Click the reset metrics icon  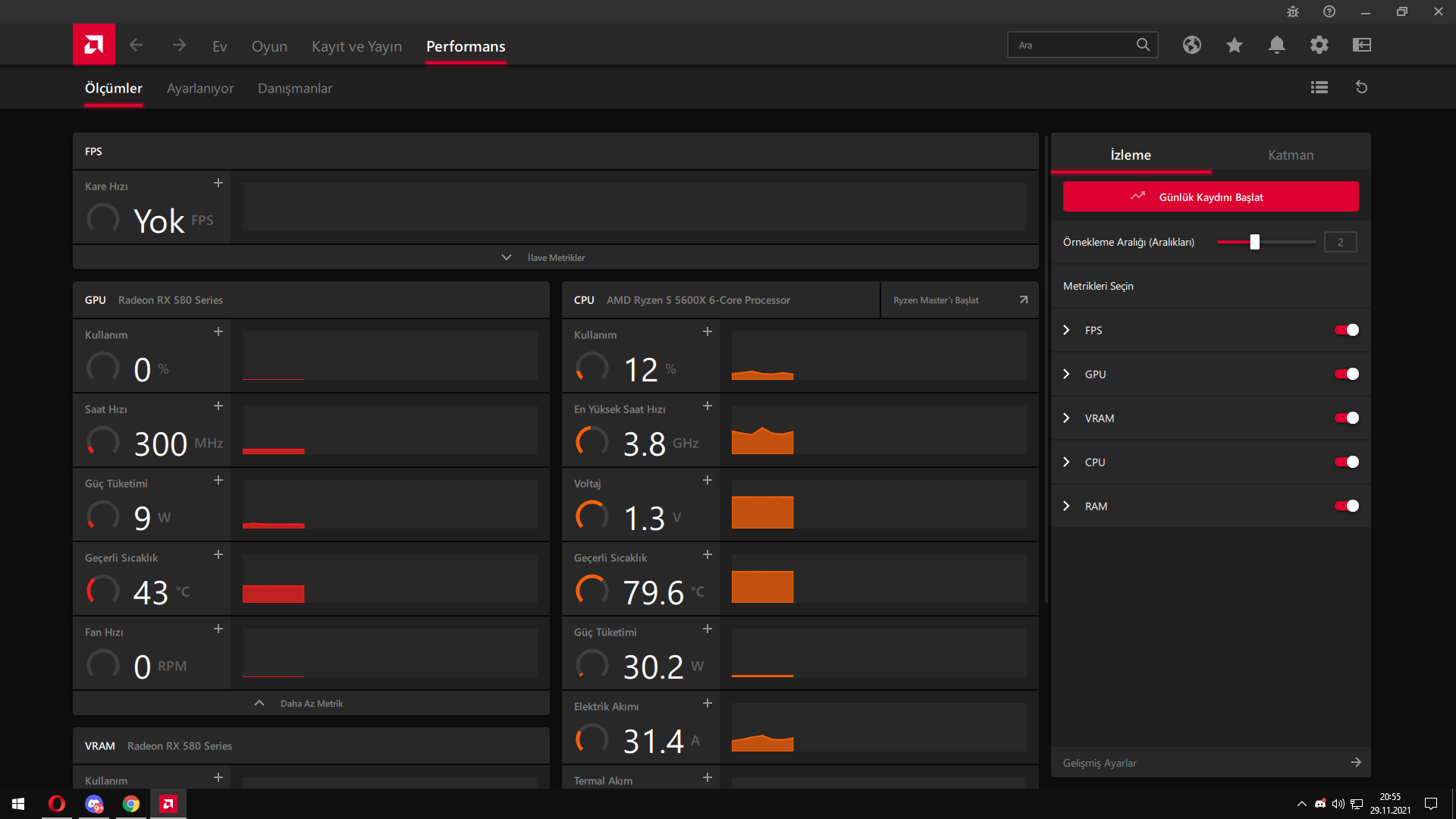1361,87
